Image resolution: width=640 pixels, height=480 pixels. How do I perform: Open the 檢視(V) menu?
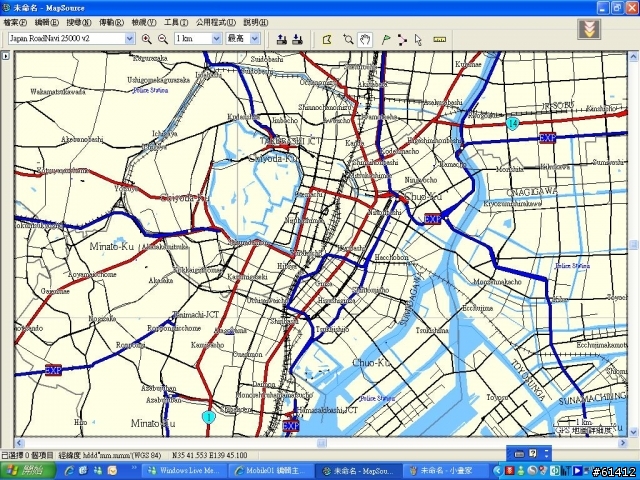pyautogui.click(x=144, y=22)
